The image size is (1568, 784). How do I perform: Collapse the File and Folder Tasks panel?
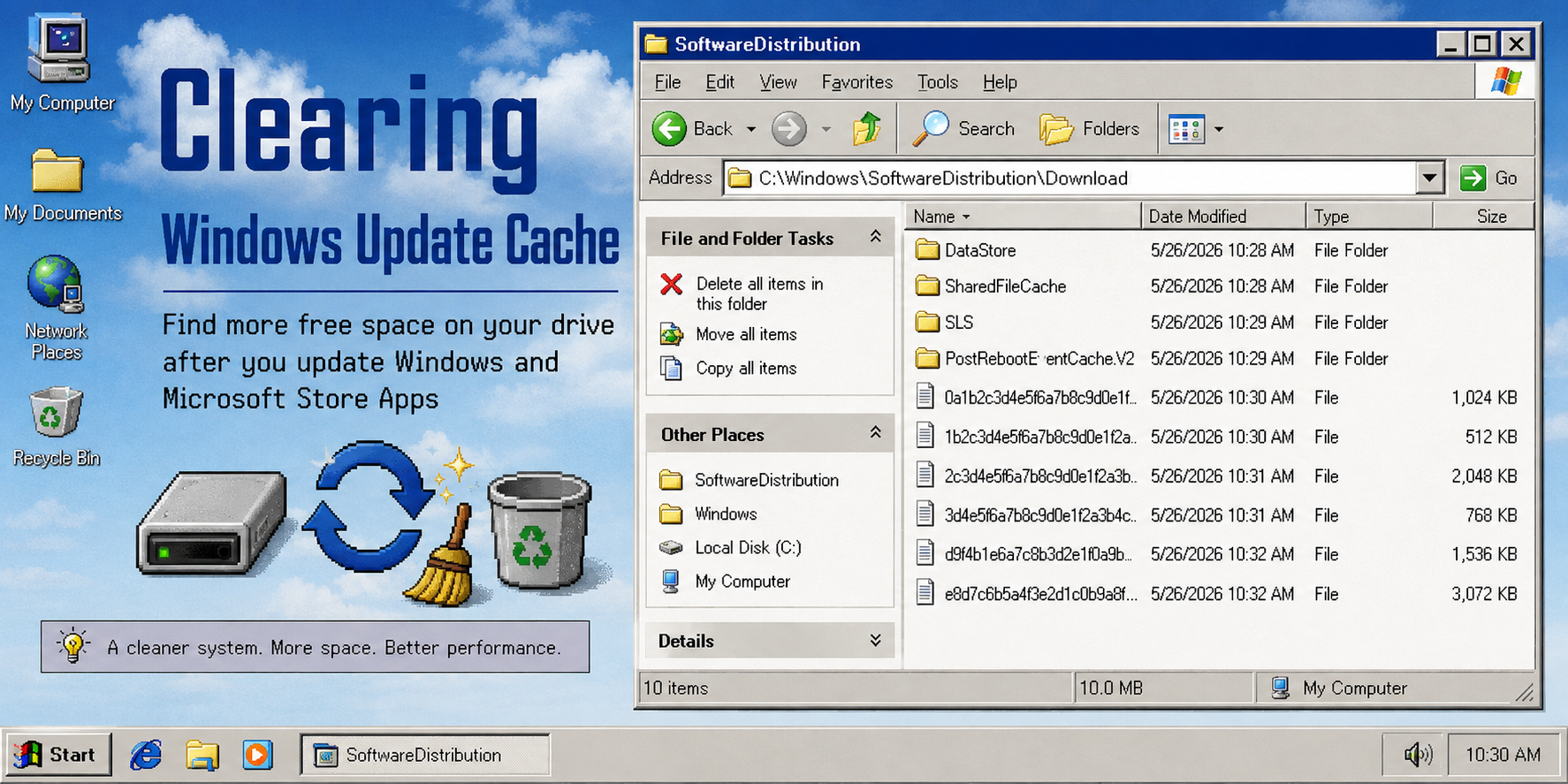tap(875, 237)
